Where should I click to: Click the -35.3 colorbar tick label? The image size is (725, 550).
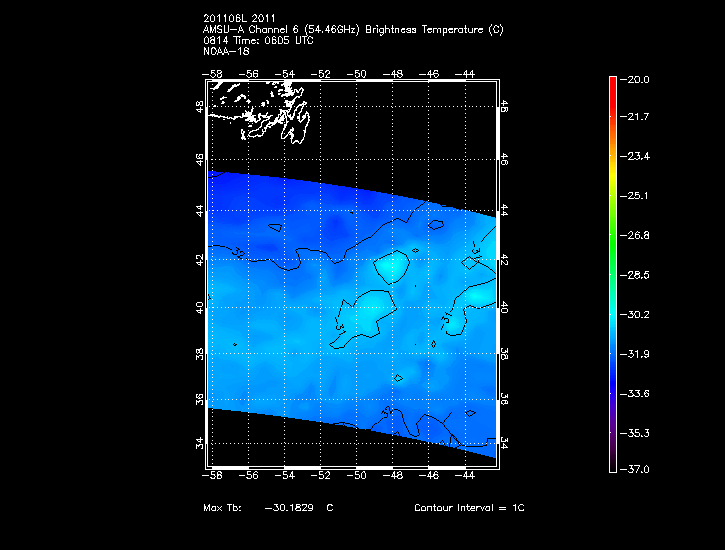click(636, 433)
